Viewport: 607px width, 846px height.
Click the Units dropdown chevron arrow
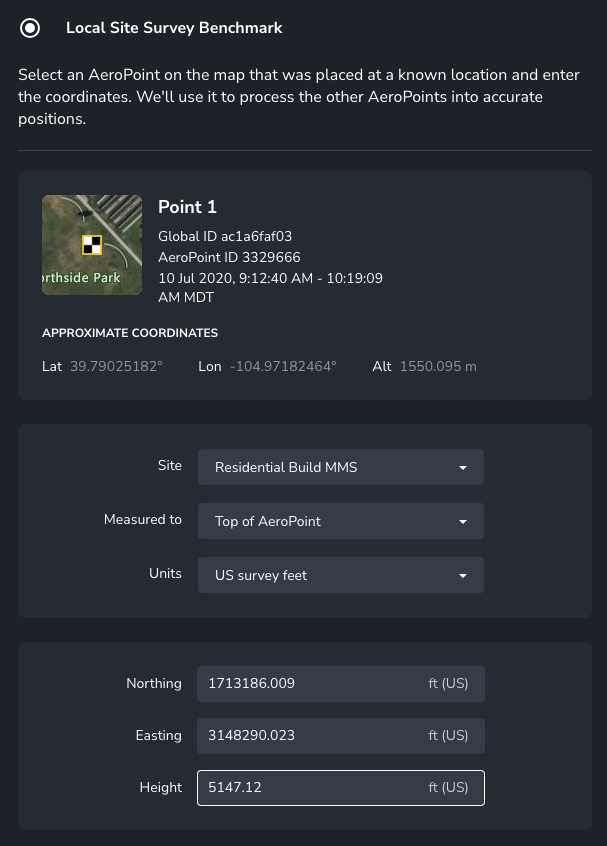point(462,575)
